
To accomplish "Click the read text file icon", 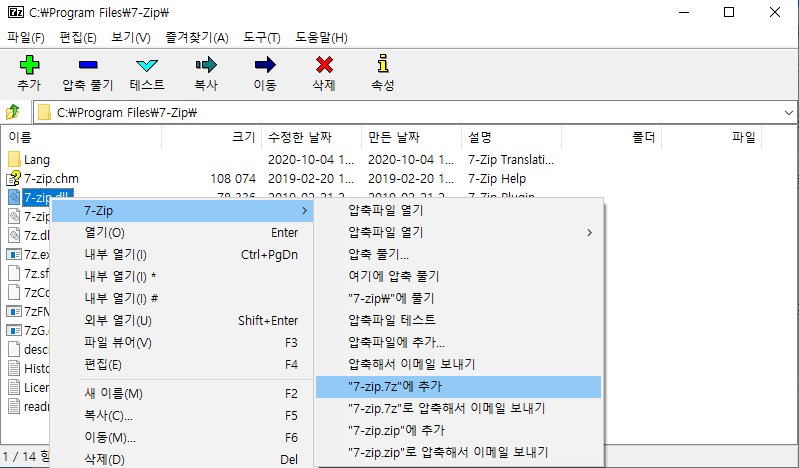I will click(x=14, y=406).
